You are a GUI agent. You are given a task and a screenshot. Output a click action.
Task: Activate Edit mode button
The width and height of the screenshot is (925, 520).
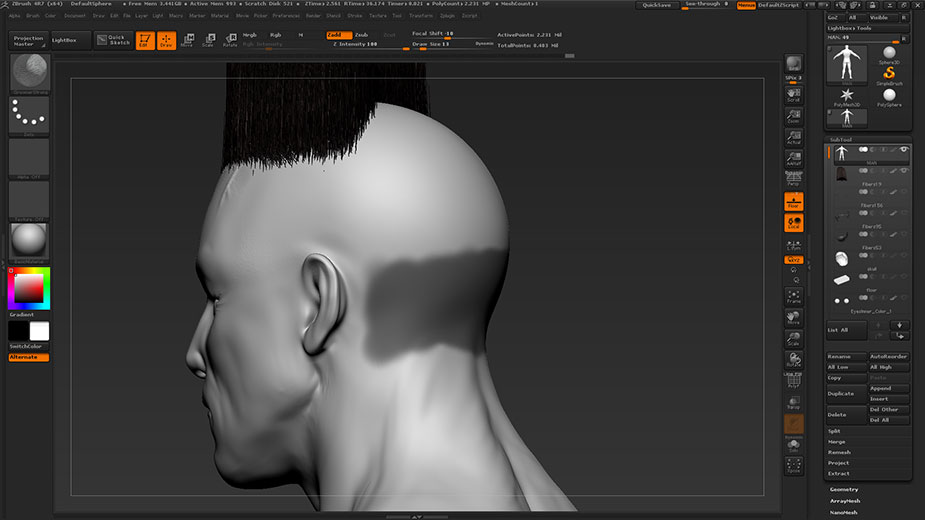click(144, 41)
